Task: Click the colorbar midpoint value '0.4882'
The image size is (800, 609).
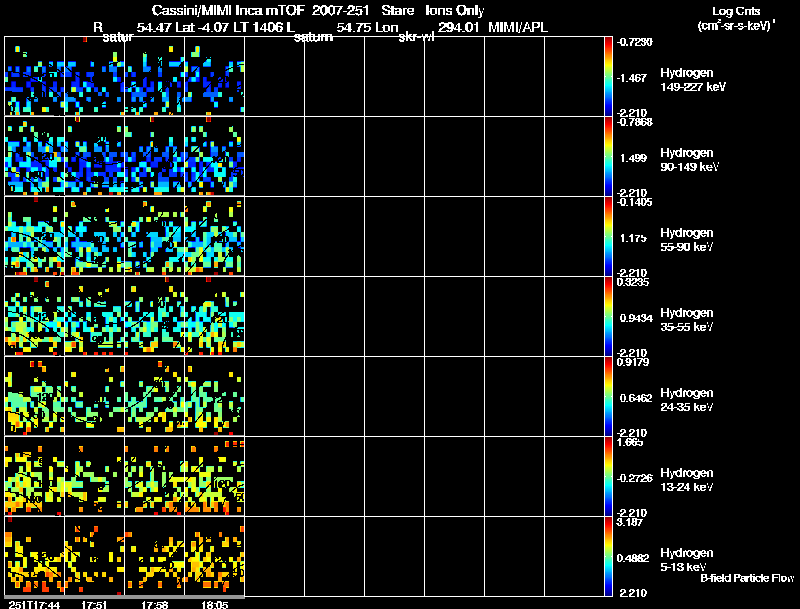Action: pyautogui.click(x=633, y=559)
